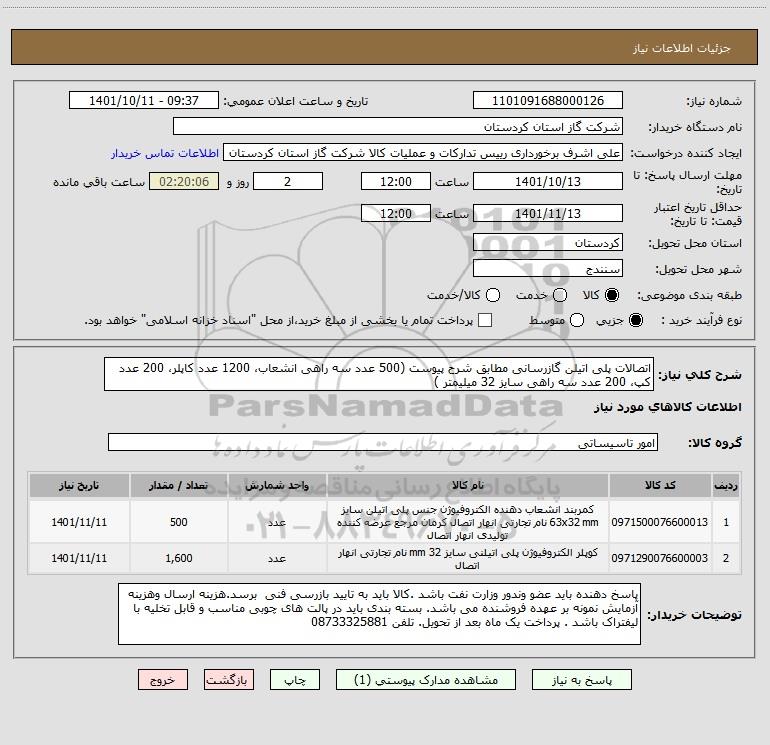Click the quantity cell 500
The width and height of the screenshot is (770, 745).
[x=179, y=522]
